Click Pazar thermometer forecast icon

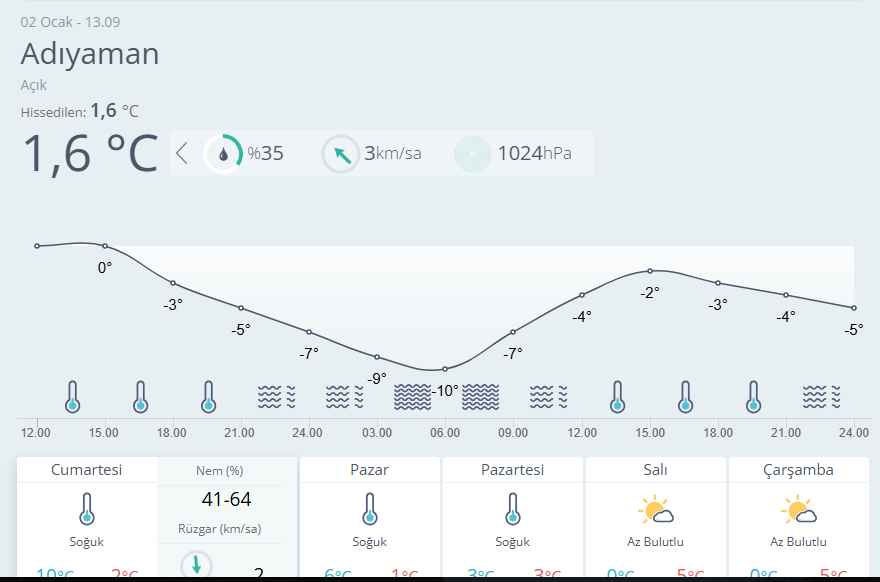(x=369, y=509)
